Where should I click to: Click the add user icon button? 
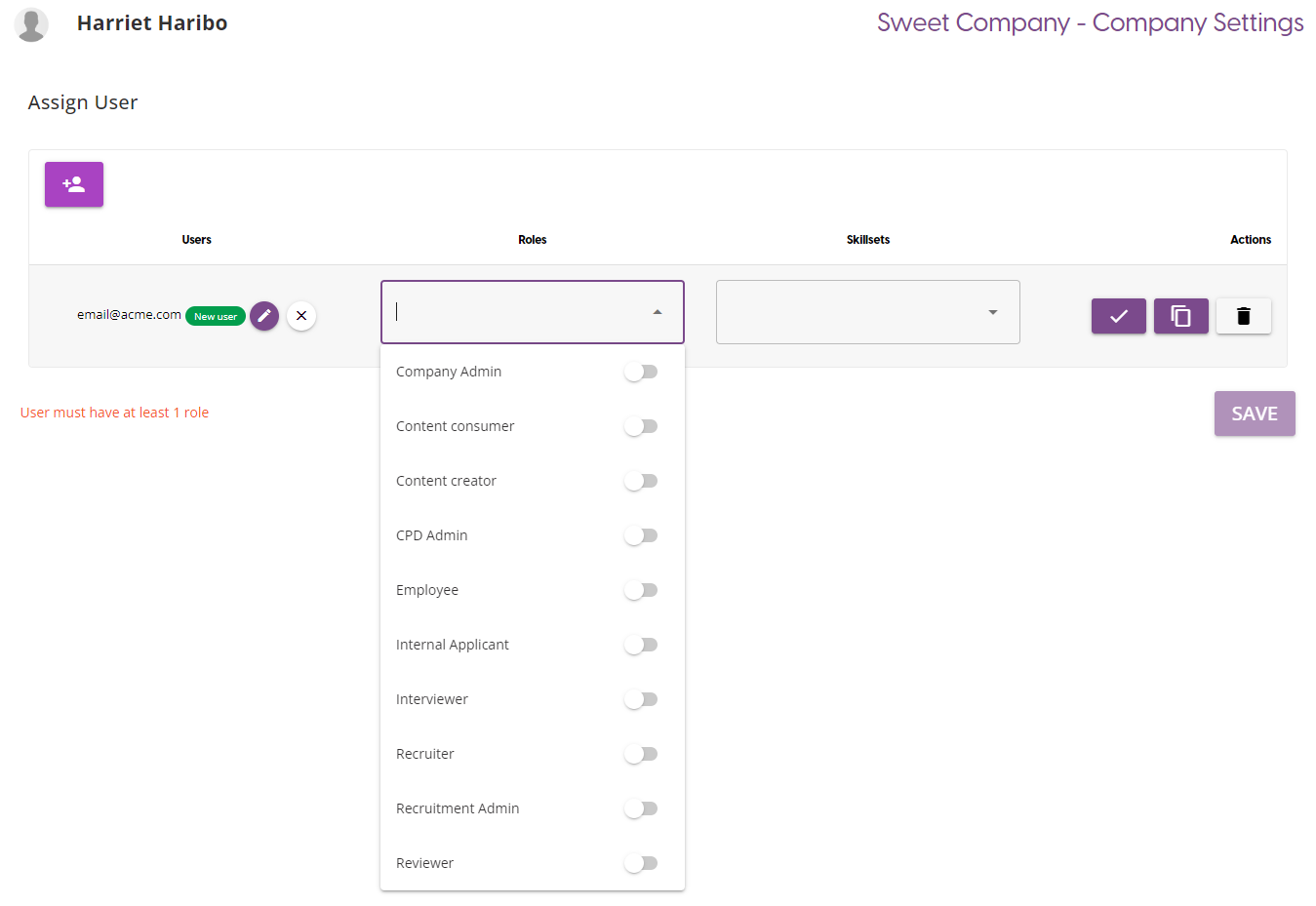click(x=74, y=184)
